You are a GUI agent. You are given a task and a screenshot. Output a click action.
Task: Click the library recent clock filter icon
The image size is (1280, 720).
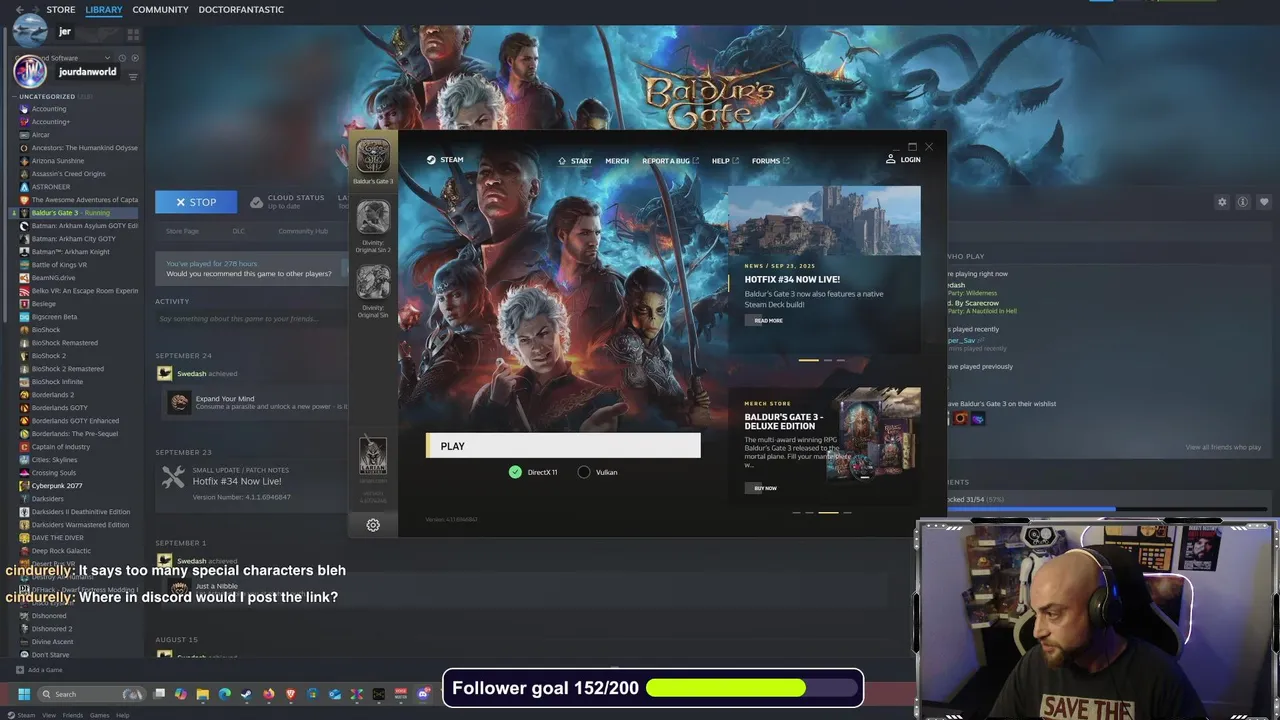pyautogui.click(x=122, y=58)
